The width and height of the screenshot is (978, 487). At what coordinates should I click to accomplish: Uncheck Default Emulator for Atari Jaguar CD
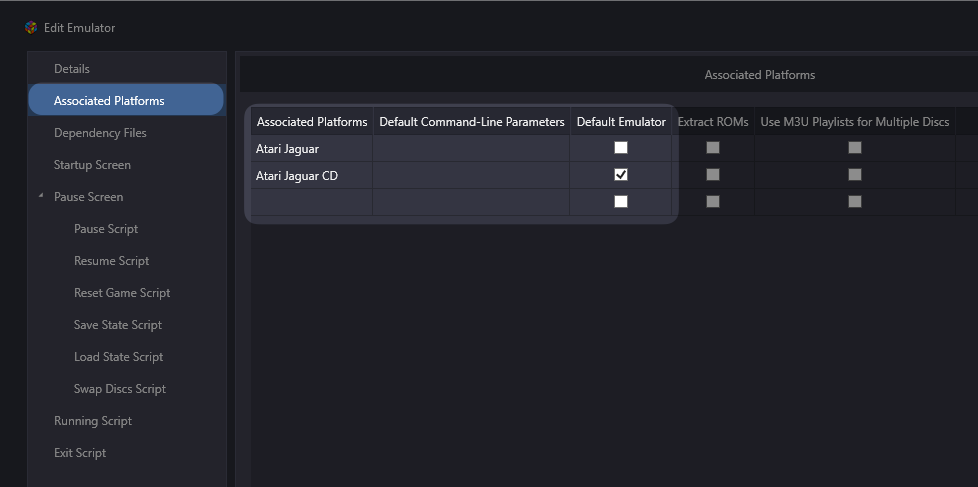tap(621, 175)
